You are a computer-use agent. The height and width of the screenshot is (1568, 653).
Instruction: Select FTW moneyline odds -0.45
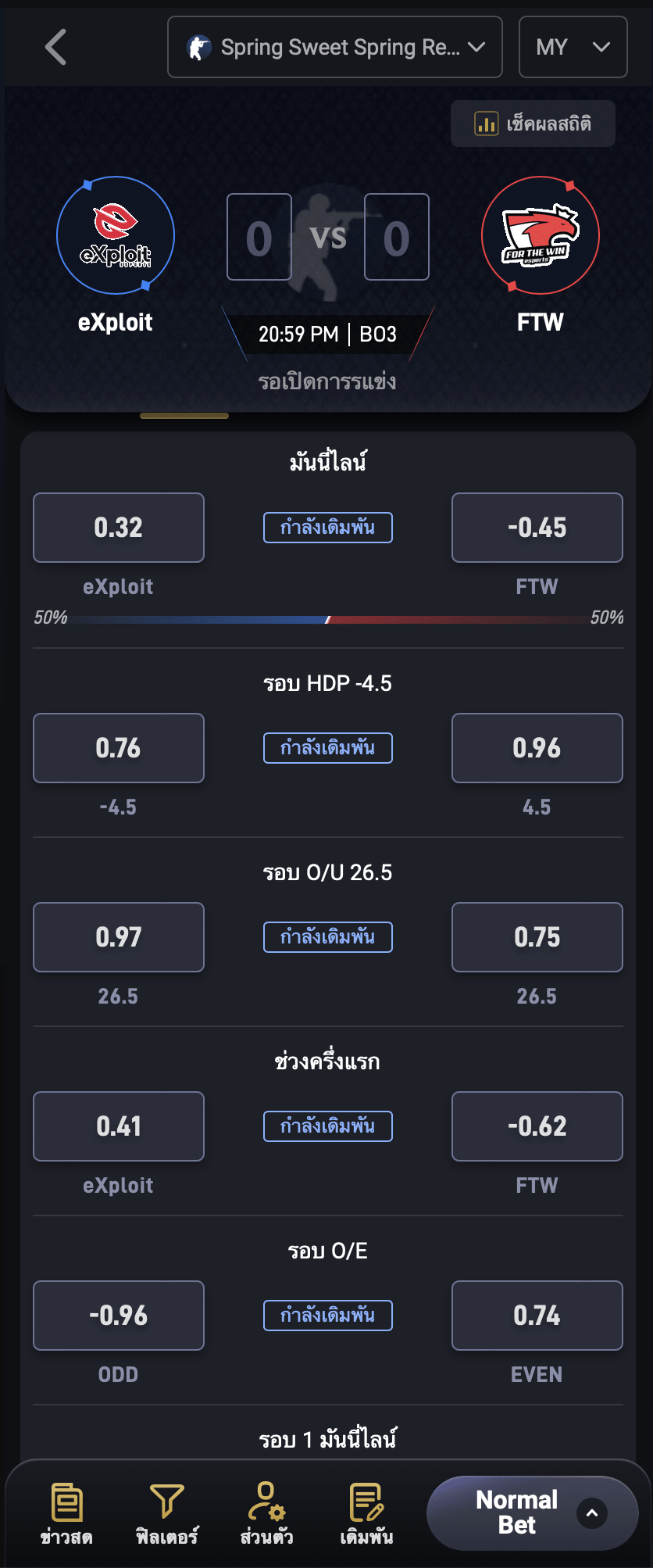pyautogui.click(x=537, y=528)
